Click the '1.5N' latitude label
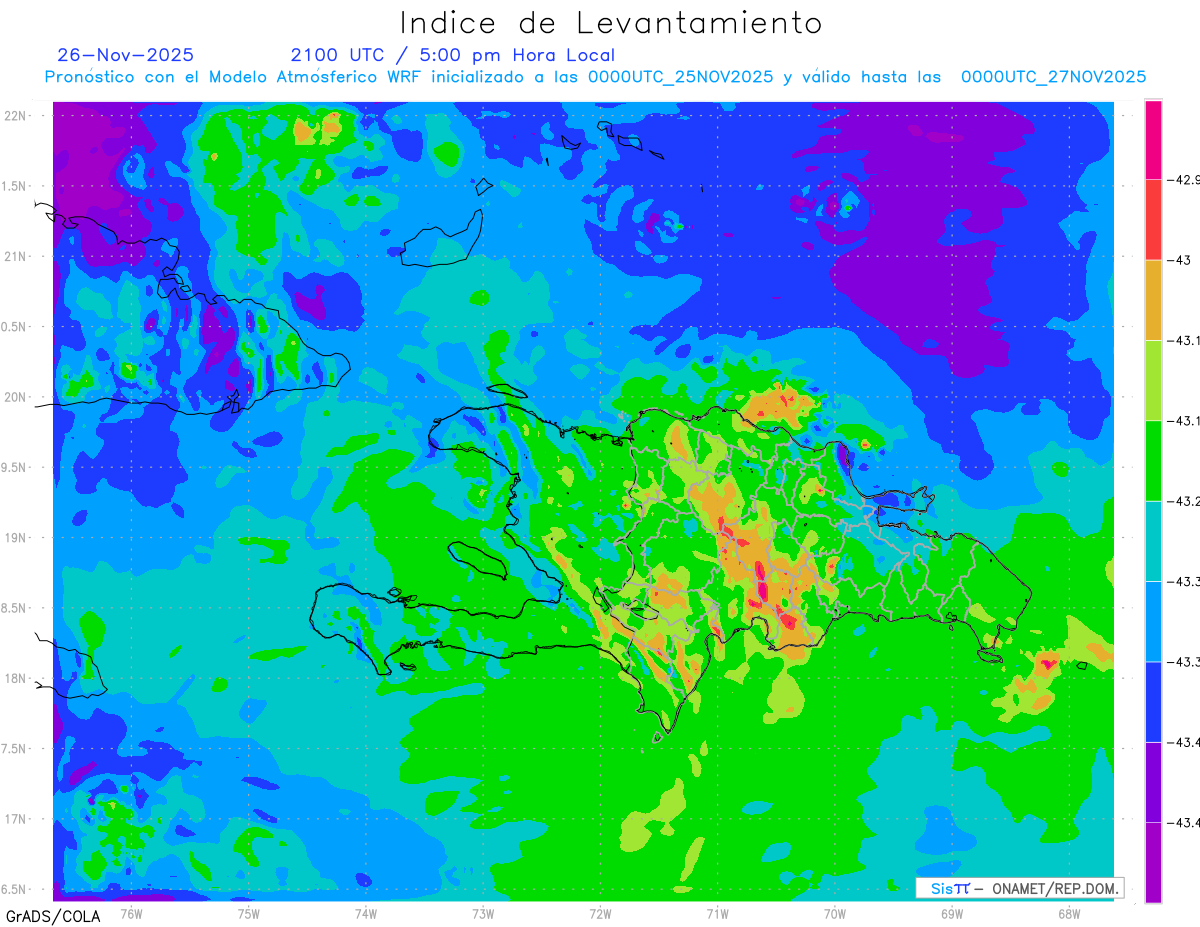This screenshot has height=927, width=1200. click(12, 186)
